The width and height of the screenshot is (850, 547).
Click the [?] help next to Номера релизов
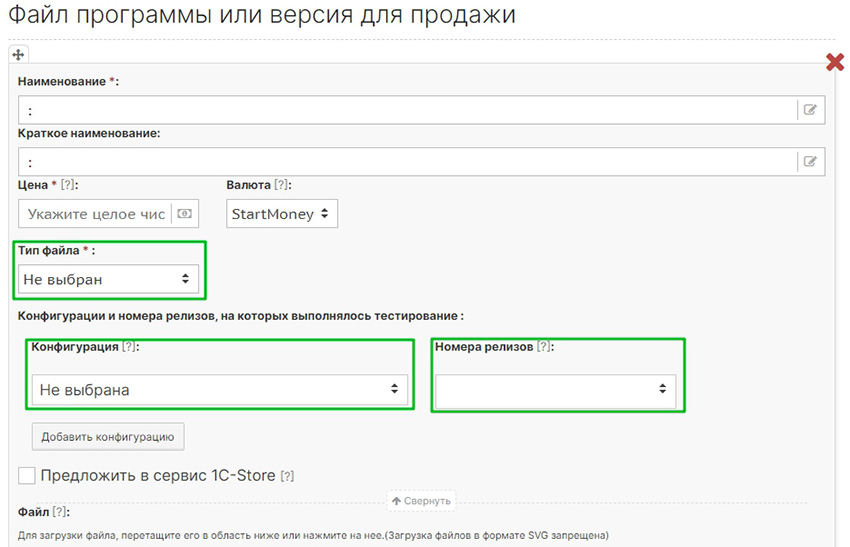(x=544, y=347)
